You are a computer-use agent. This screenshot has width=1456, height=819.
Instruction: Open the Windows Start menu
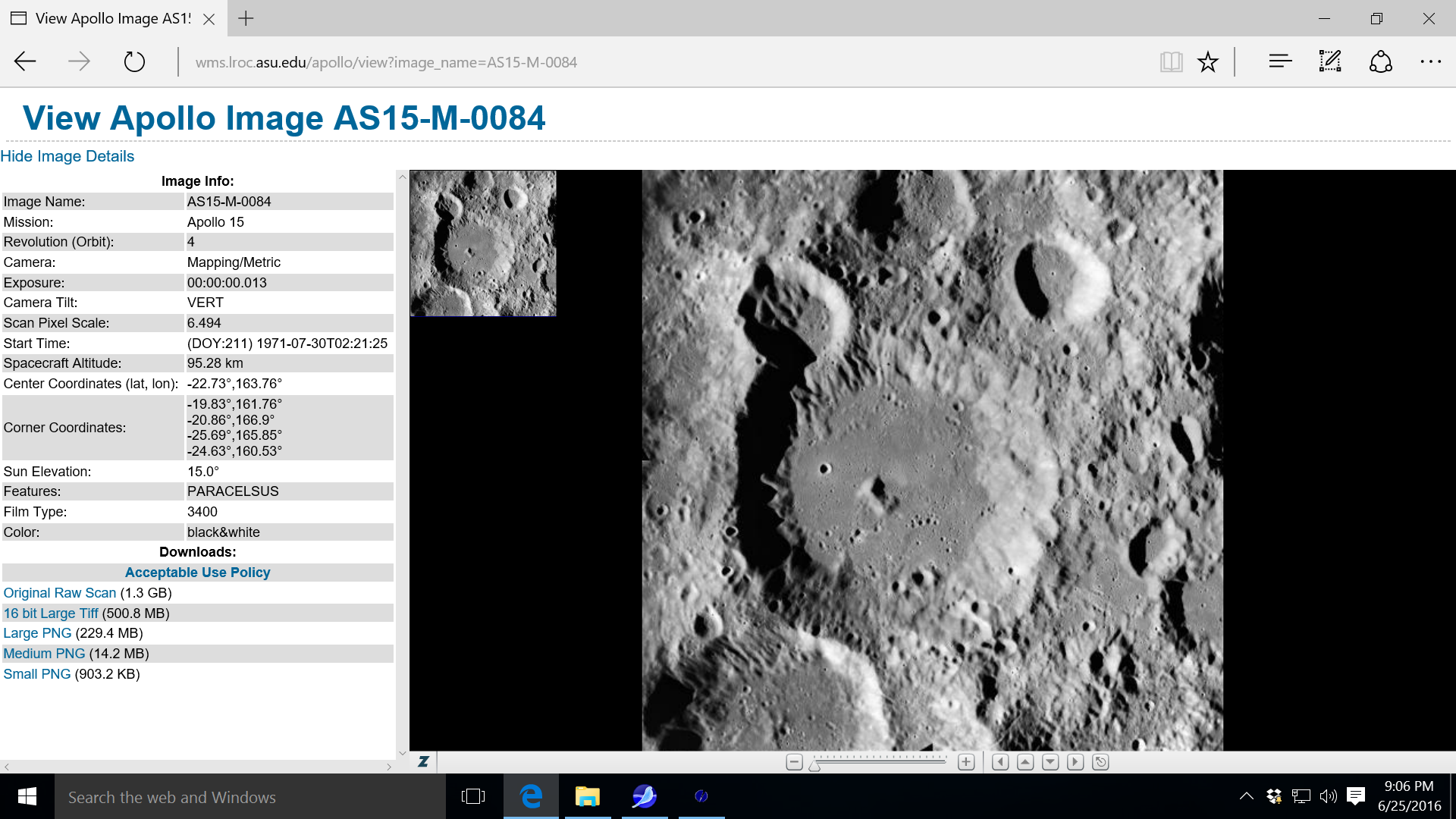pos(27,796)
